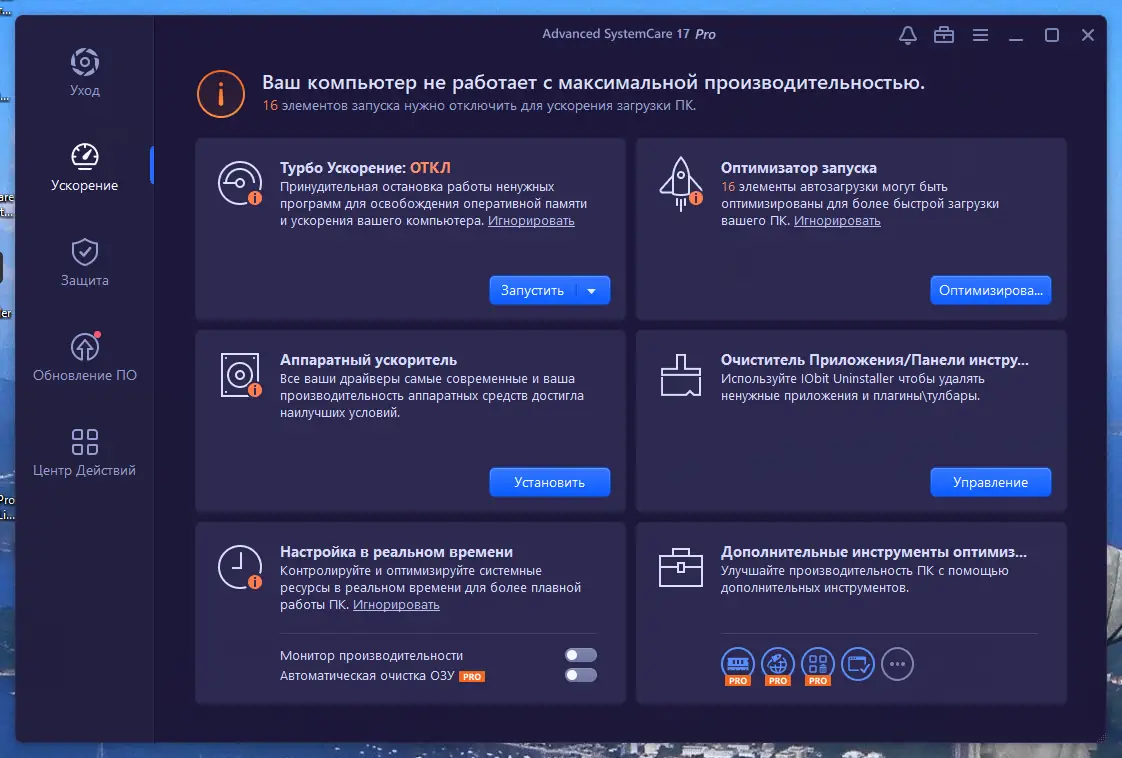Enable the Монитор производительности toggle
Viewport: 1122px width, 758px height.
click(581, 655)
